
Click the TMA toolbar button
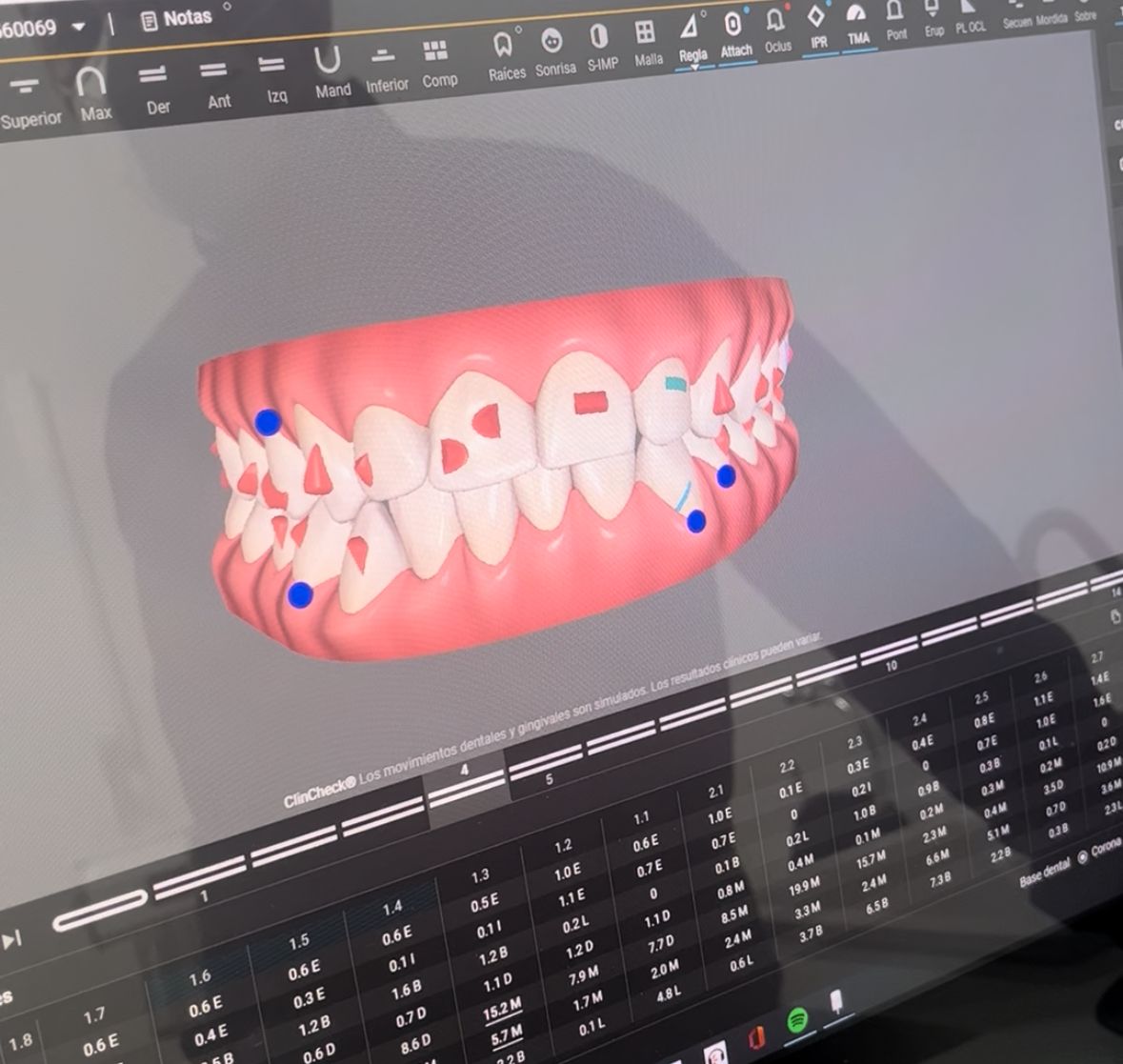[x=858, y=24]
